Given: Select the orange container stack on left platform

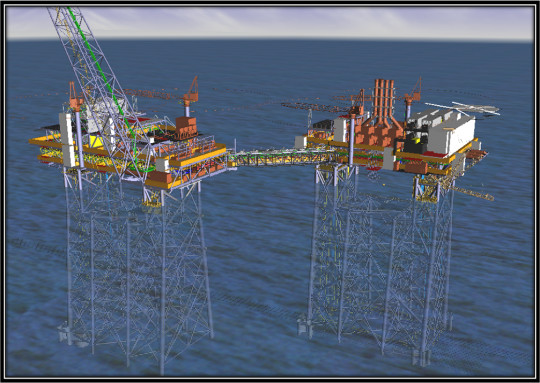Looking at the screenshot, I should pos(186,128).
